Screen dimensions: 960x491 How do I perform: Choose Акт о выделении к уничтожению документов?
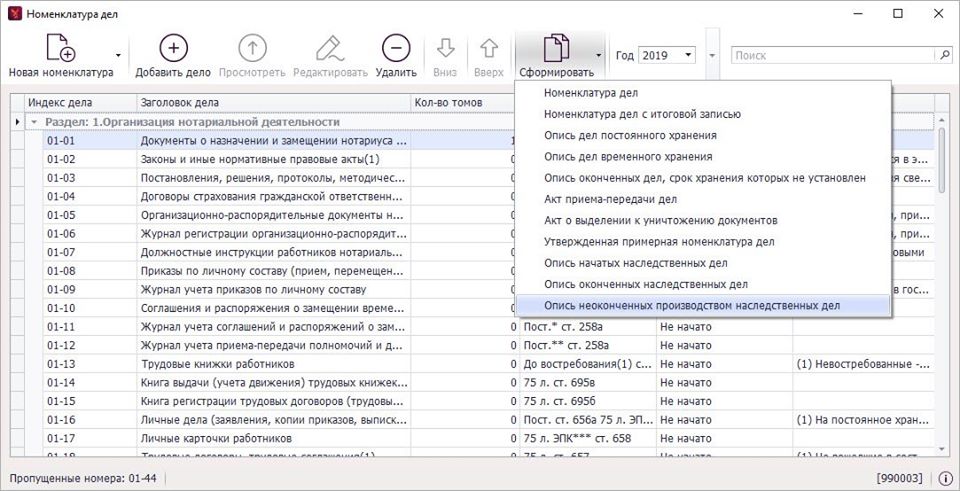pyautogui.click(x=703, y=220)
